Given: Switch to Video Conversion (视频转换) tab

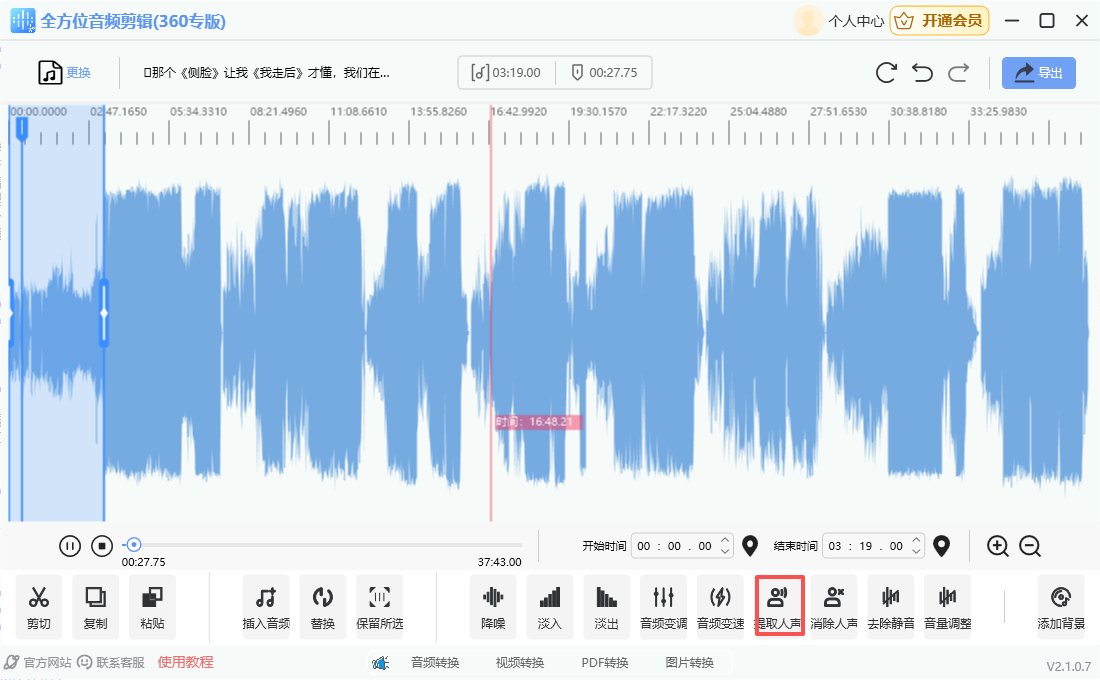Looking at the screenshot, I should [519, 662].
